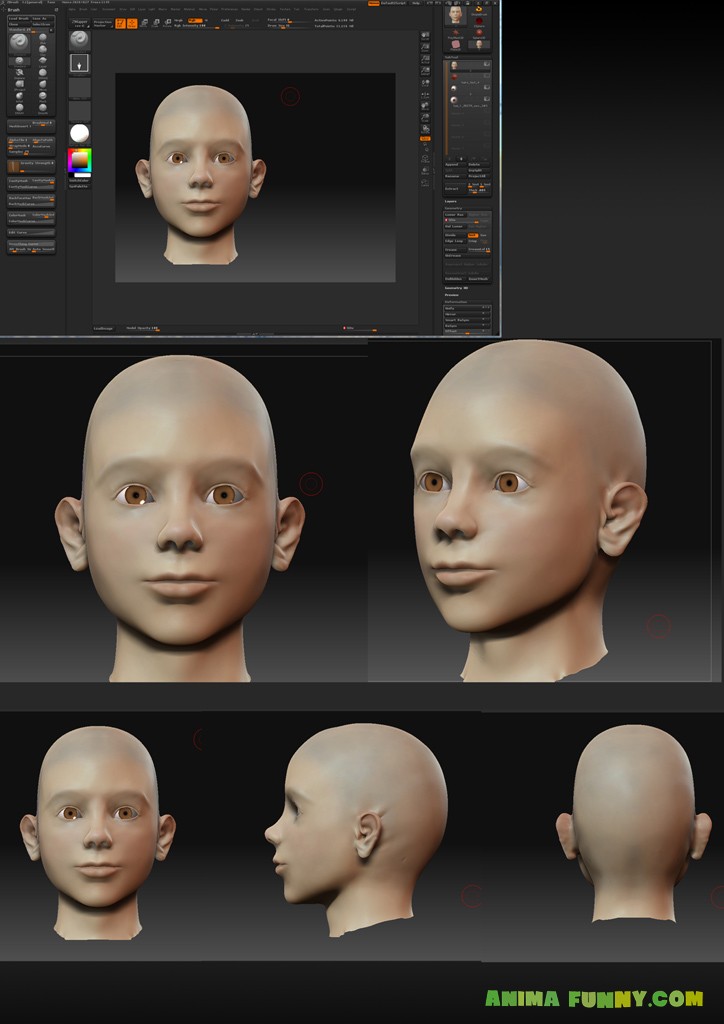Image resolution: width=724 pixels, height=1024 pixels.
Task: Collapse the SubTool section header
Action: 451,57
